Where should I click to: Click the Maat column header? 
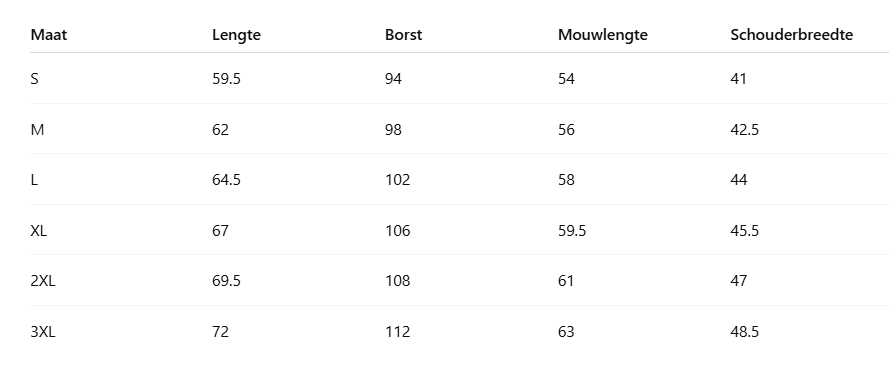tap(49, 35)
